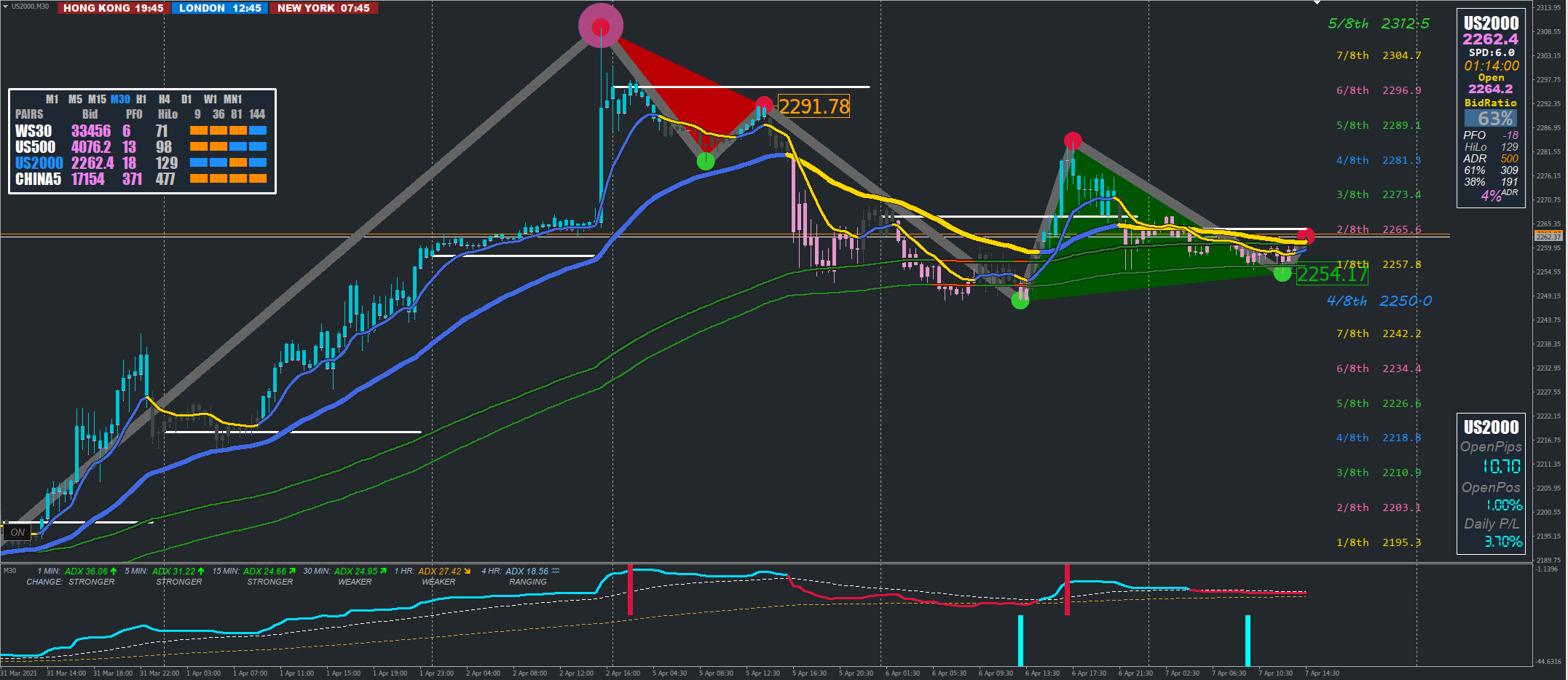1568x680 pixels.
Task: Click the 6/8th 2296.9 level label
Action: pyautogui.click(x=1379, y=90)
